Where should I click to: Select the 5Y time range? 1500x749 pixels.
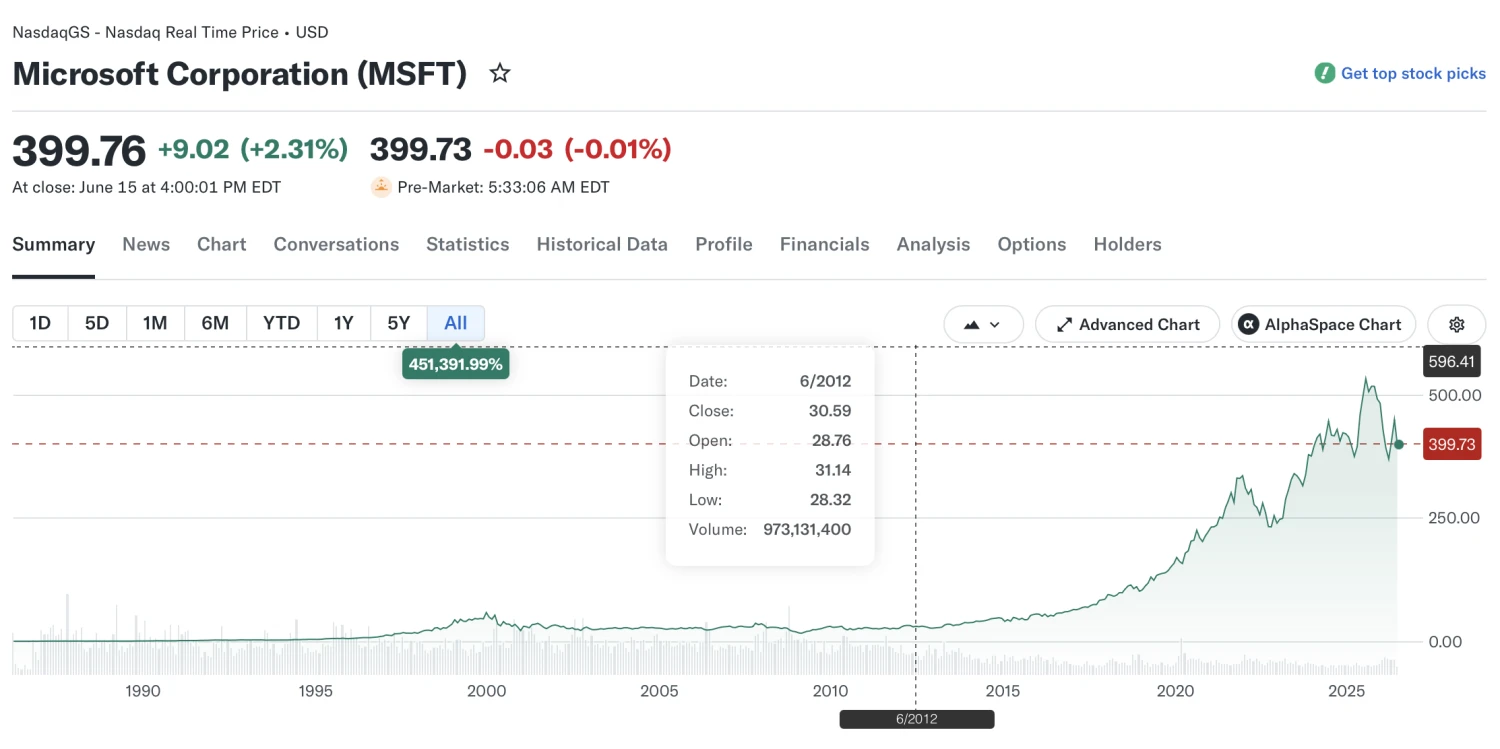pos(399,323)
